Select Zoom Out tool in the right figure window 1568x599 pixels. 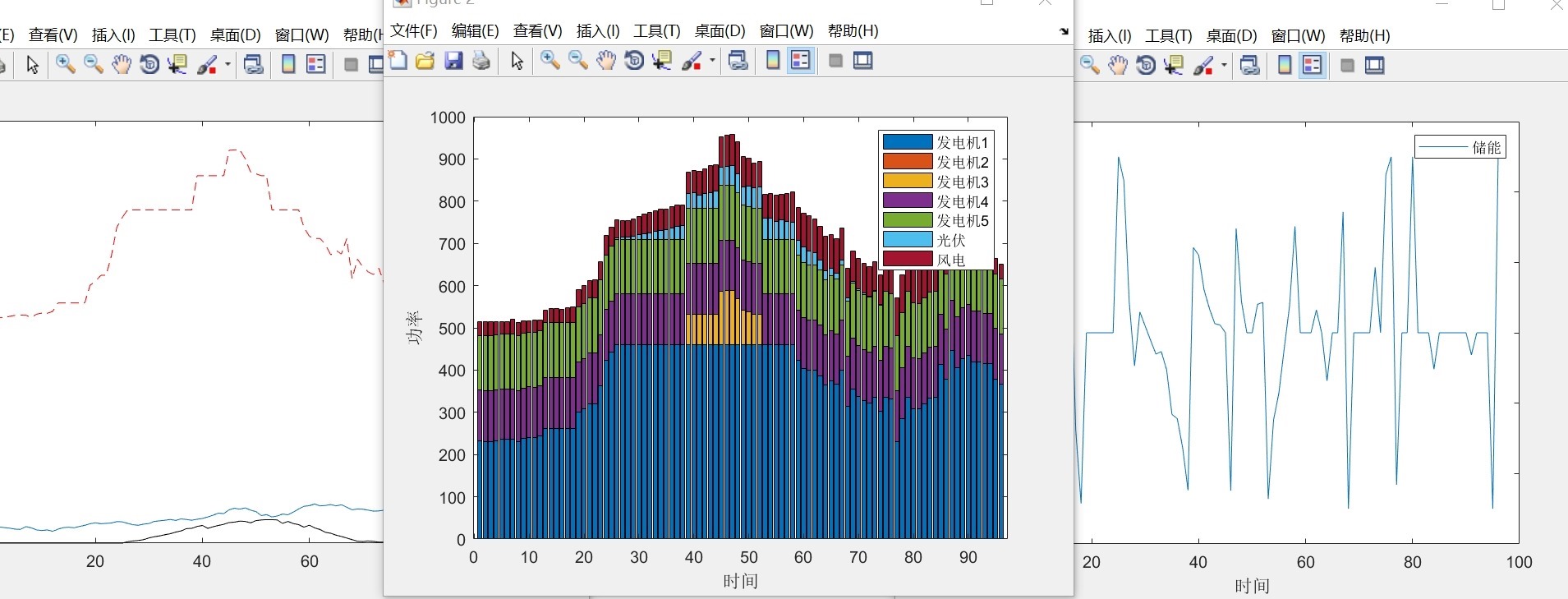click(1090, 65)
